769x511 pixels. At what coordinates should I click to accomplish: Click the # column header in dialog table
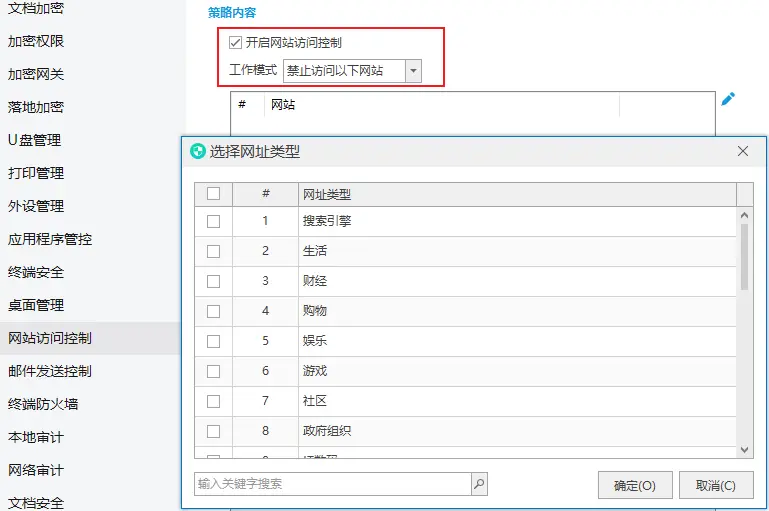[x=265, y=194]
